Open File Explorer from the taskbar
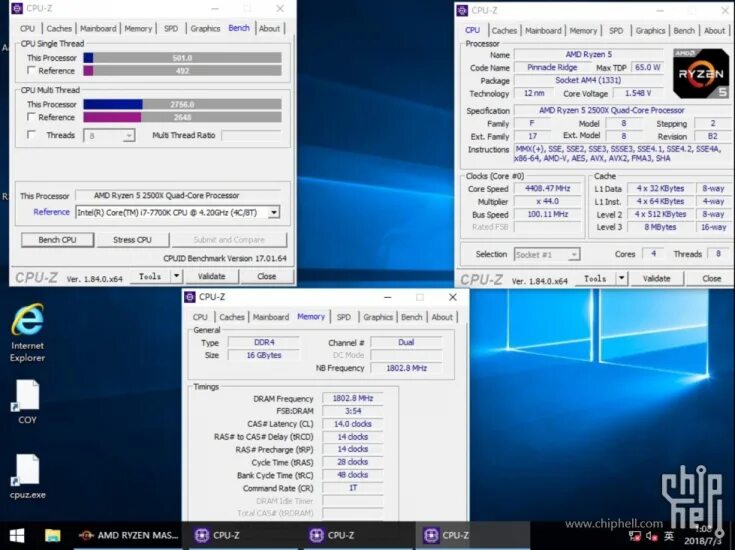Image resolution: width=735 pixels, height=550 pixels. tap(52, 535)
